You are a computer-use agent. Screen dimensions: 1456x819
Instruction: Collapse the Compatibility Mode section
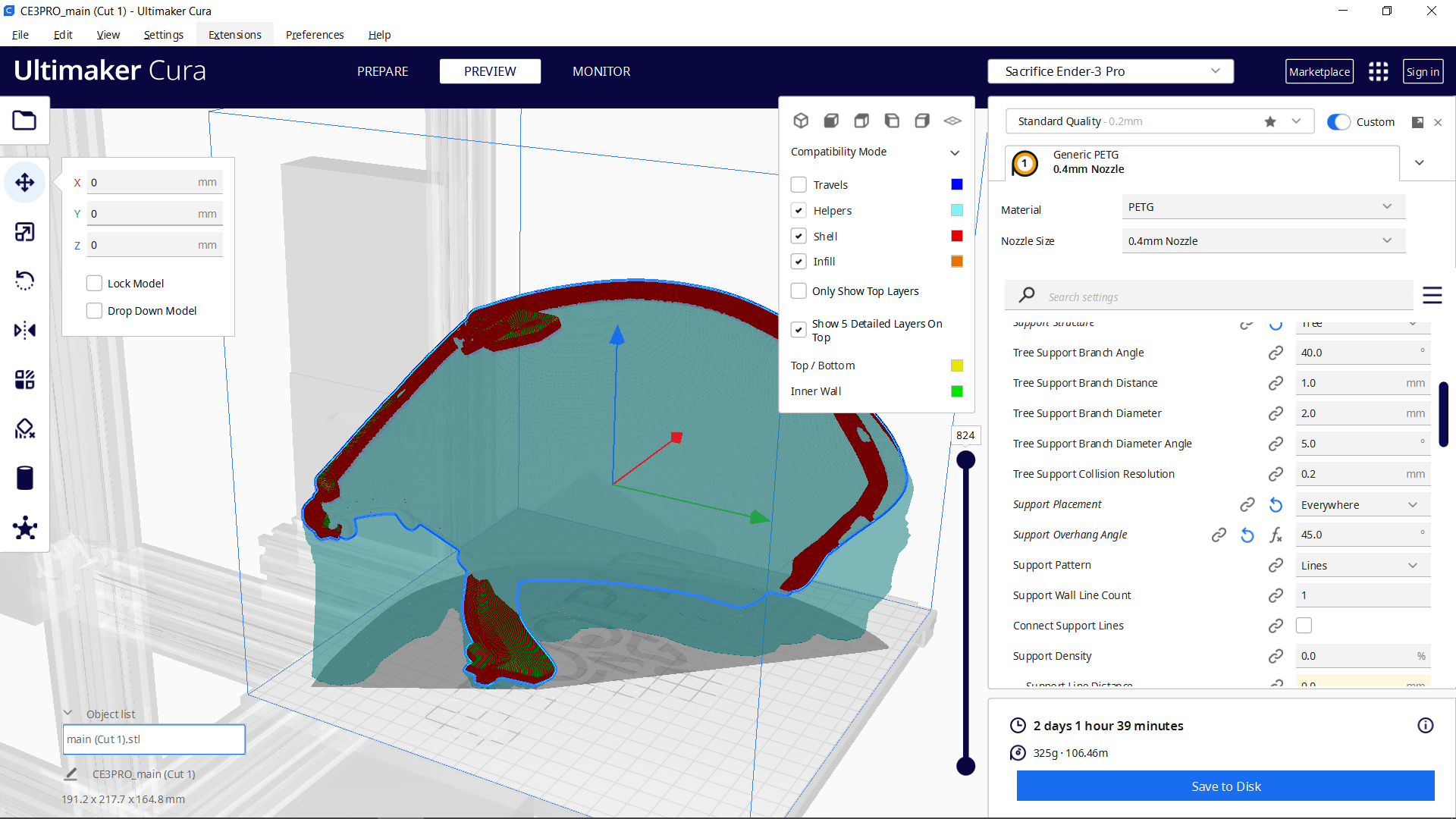pos(955,152)
